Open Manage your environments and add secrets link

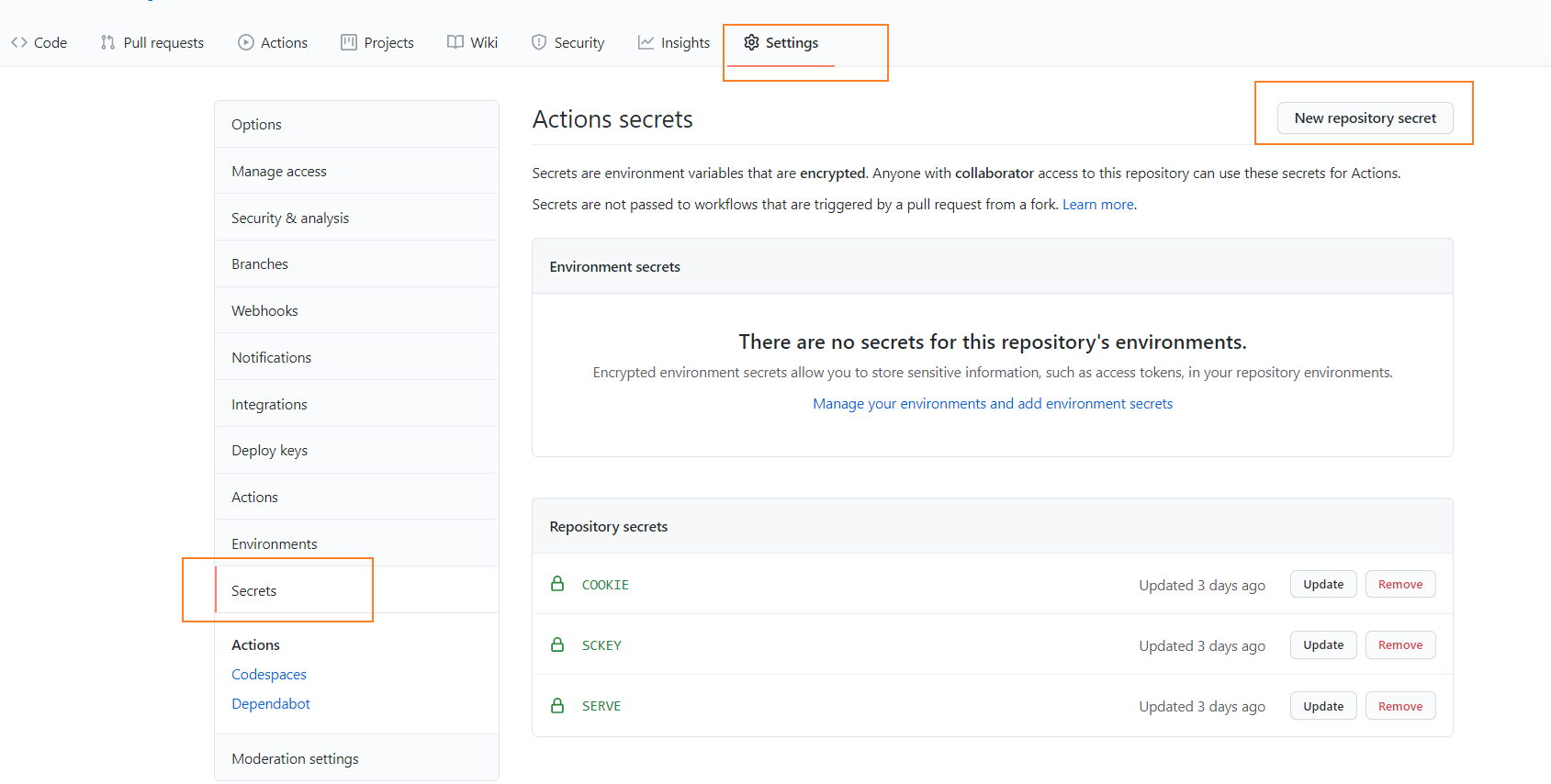992,404
